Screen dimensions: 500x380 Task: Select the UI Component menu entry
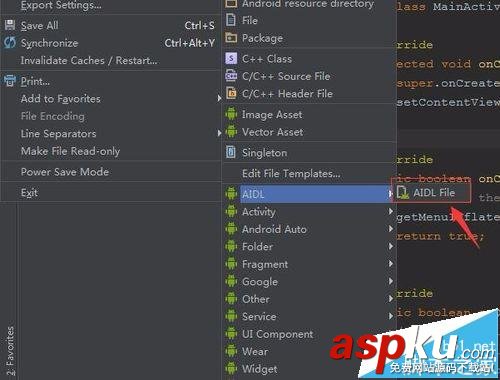[309, 334]
